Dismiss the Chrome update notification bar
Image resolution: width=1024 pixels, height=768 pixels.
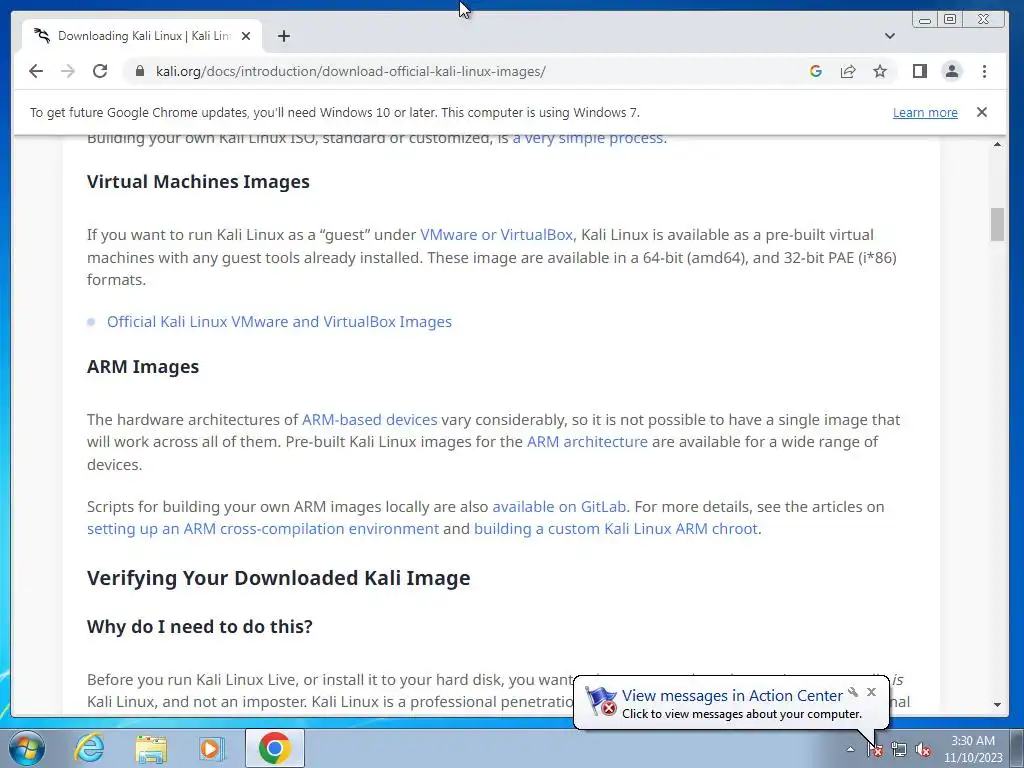(982, 112)
